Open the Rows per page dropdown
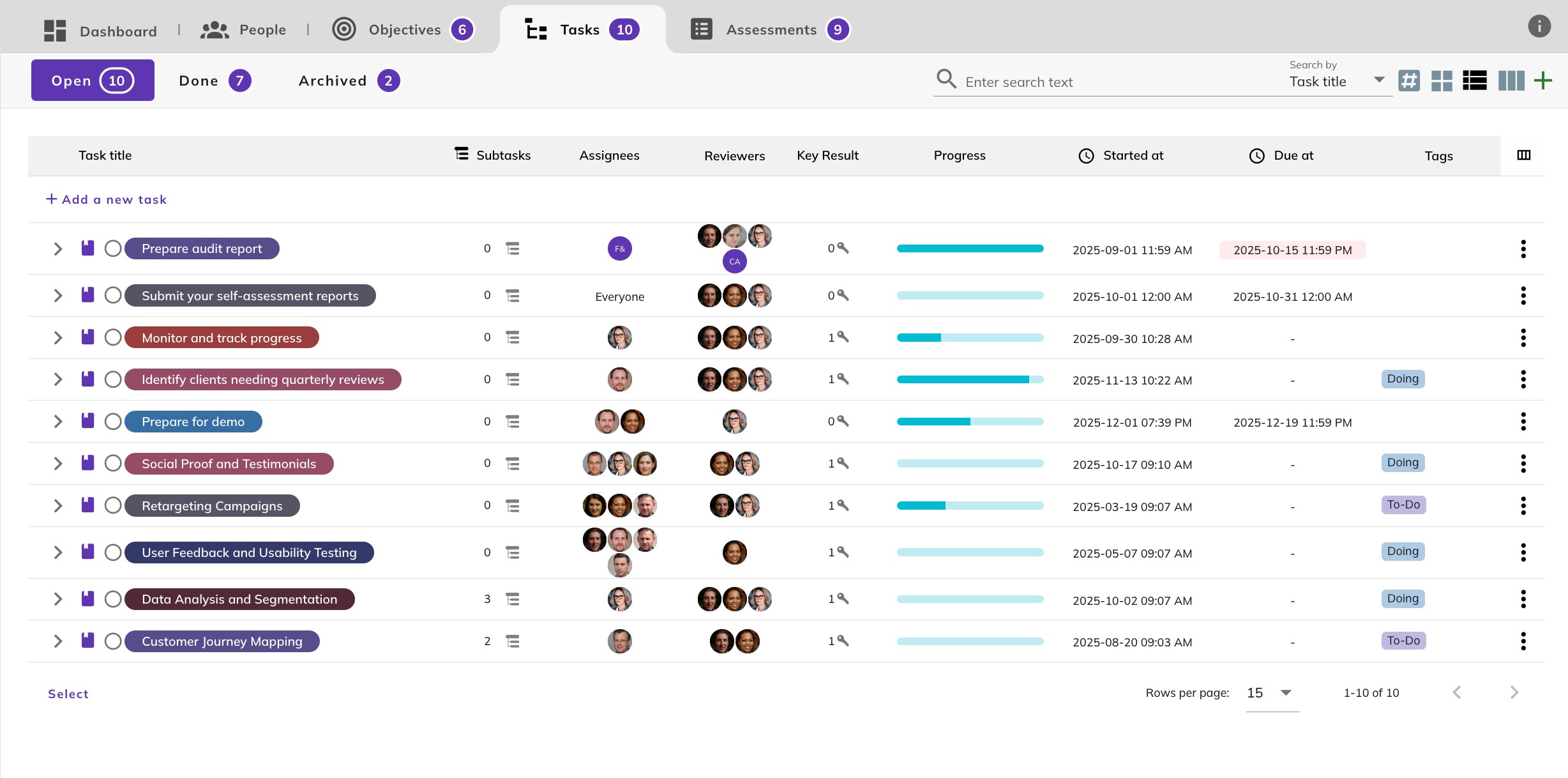1568x778 pixels. click(x=1270, y=693)
